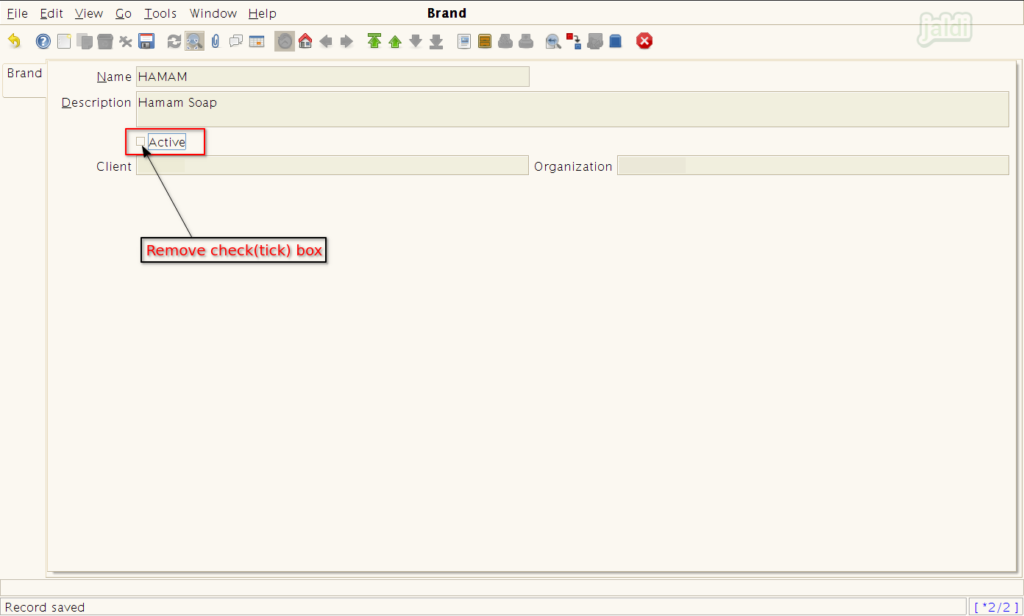
Task: Open the File menu
Action: click(18, 13)
